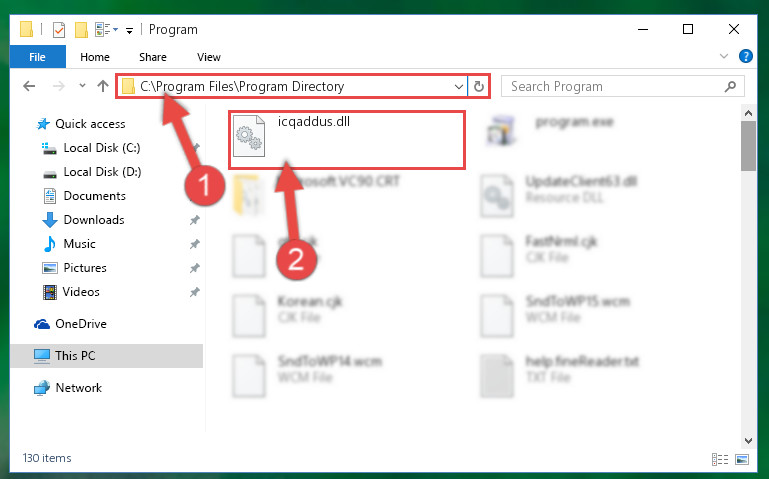
Task: Select Network in the navigation pane
Action: 78,387
